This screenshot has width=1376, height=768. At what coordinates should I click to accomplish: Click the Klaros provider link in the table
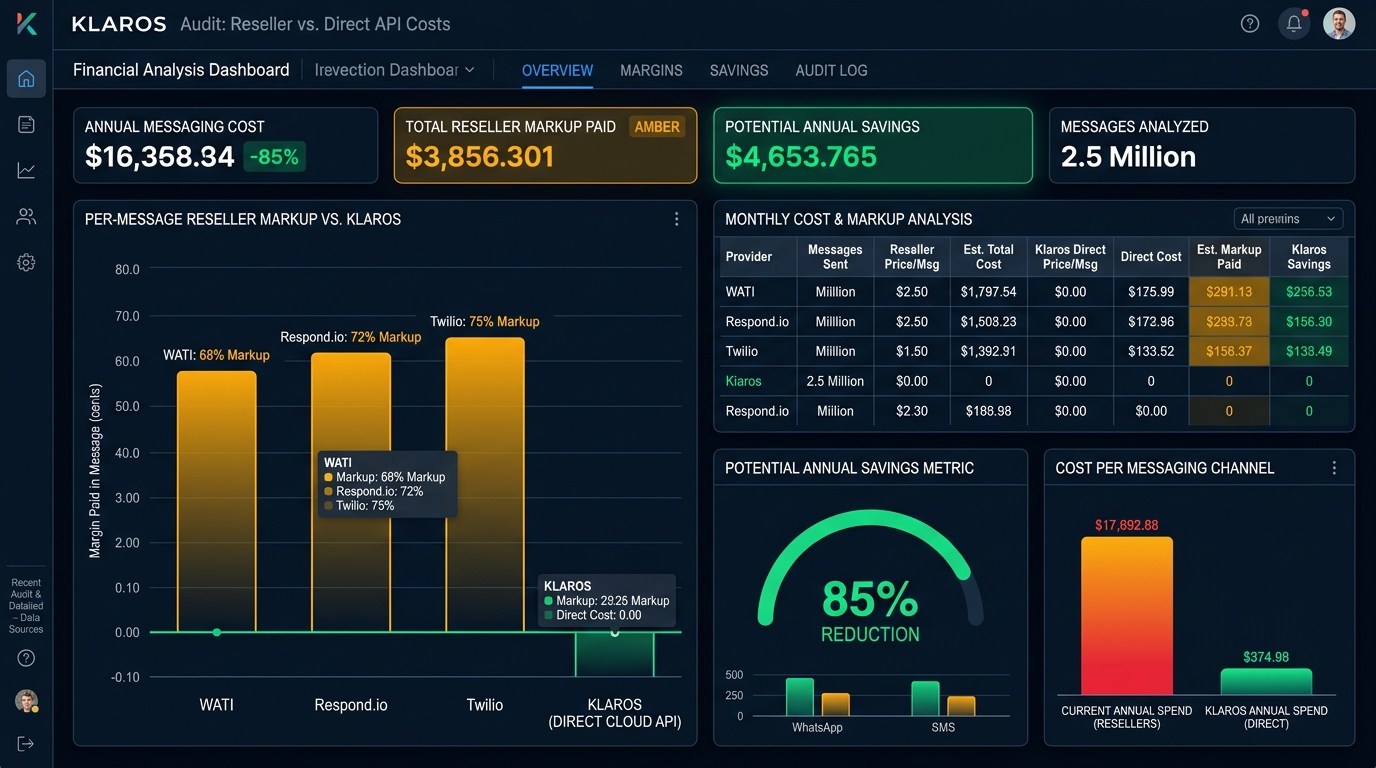(x=743, y=381)
